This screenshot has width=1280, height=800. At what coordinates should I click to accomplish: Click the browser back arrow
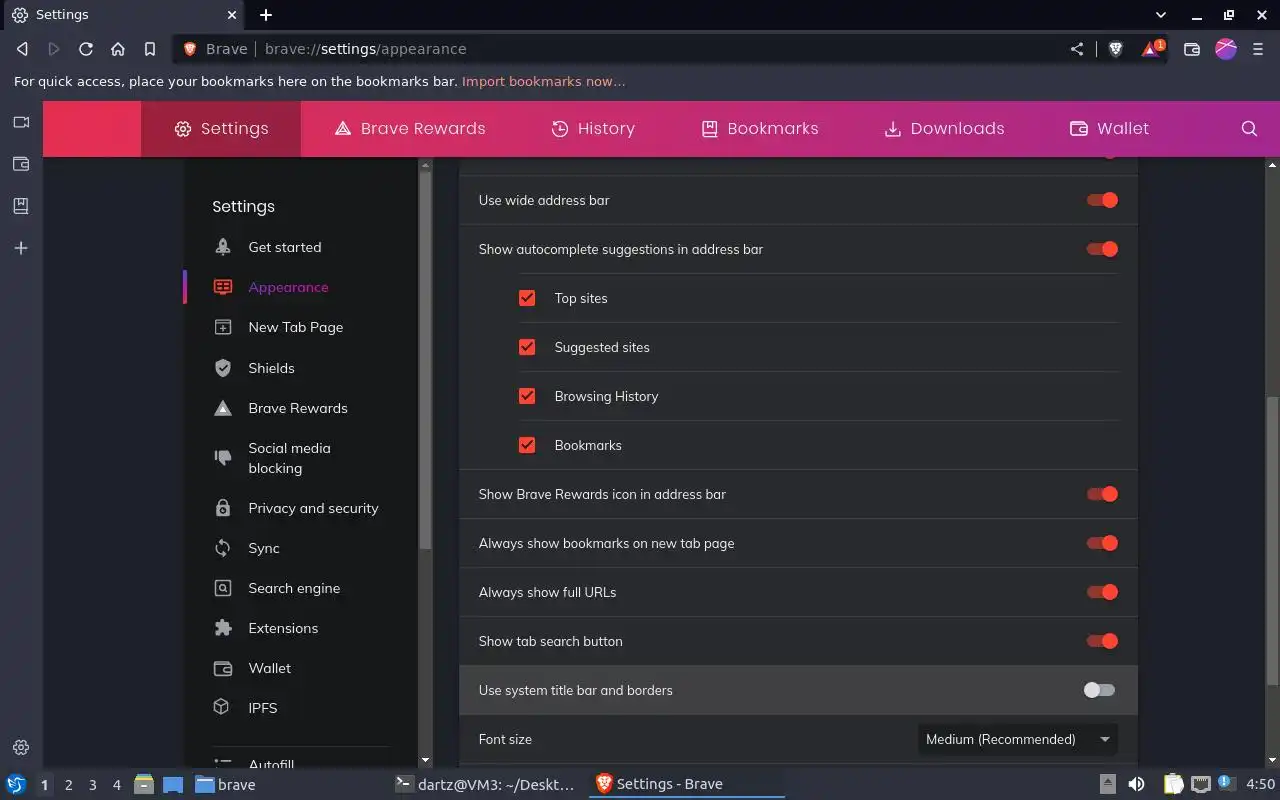pyautogui.click(x=22, y=49)
